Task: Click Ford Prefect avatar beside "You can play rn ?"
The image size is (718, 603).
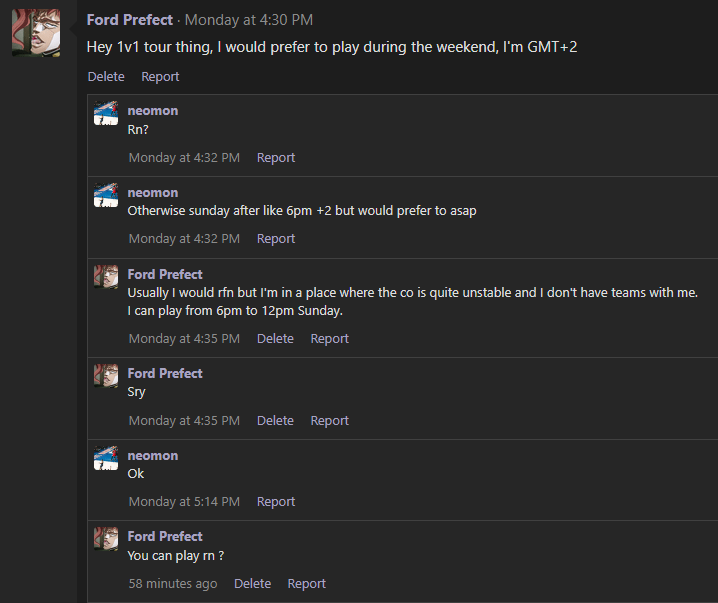Action: (x=106, y=539)
